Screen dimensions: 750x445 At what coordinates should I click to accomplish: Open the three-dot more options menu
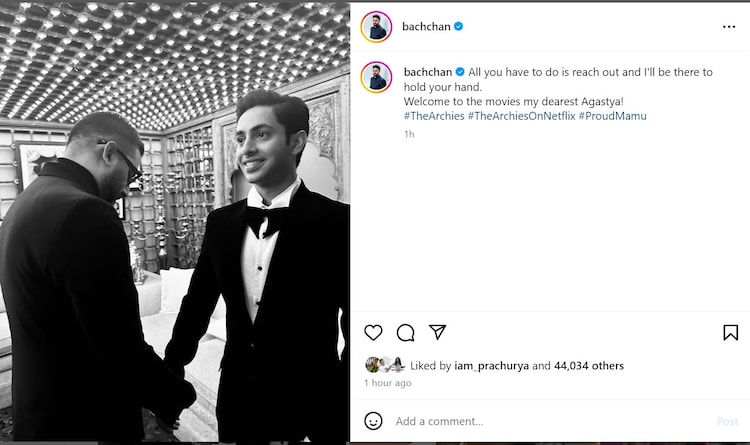(729, 27)
